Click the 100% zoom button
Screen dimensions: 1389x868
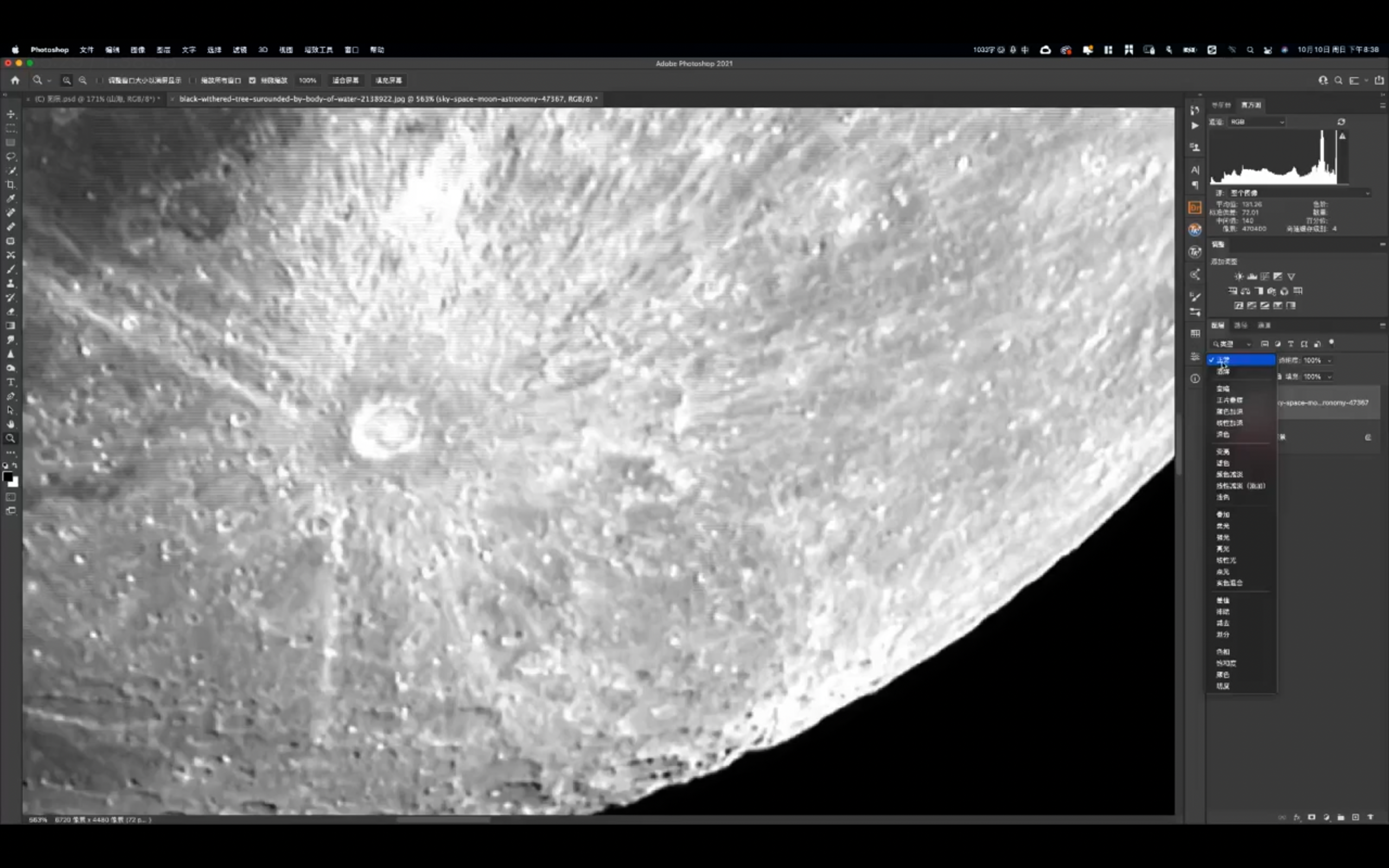308,80
